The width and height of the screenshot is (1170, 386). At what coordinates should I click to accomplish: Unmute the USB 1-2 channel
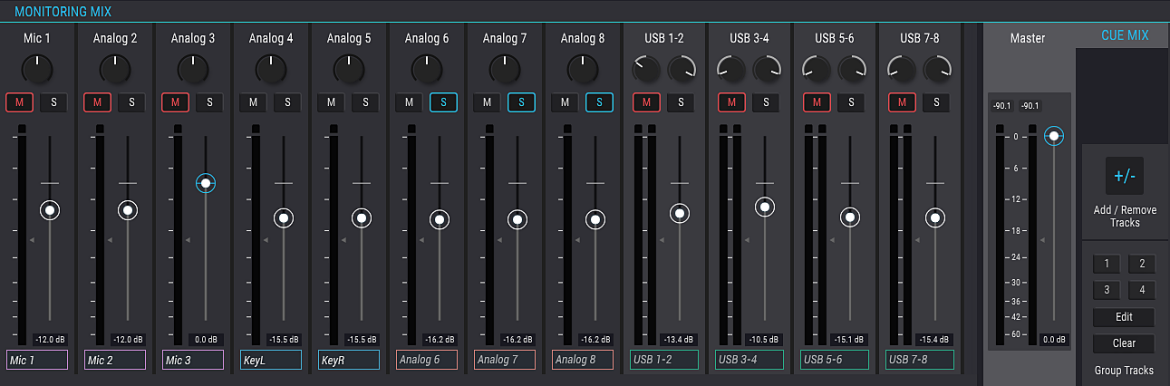pos(646,102)
